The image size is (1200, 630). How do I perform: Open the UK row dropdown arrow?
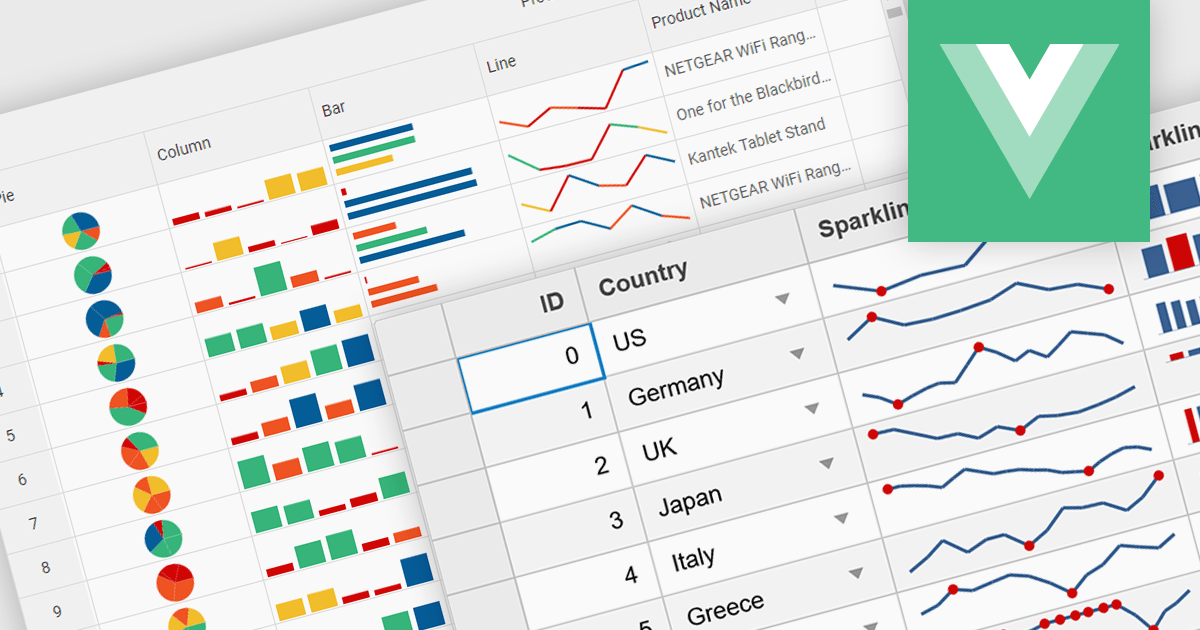click(x=812, y=408)
